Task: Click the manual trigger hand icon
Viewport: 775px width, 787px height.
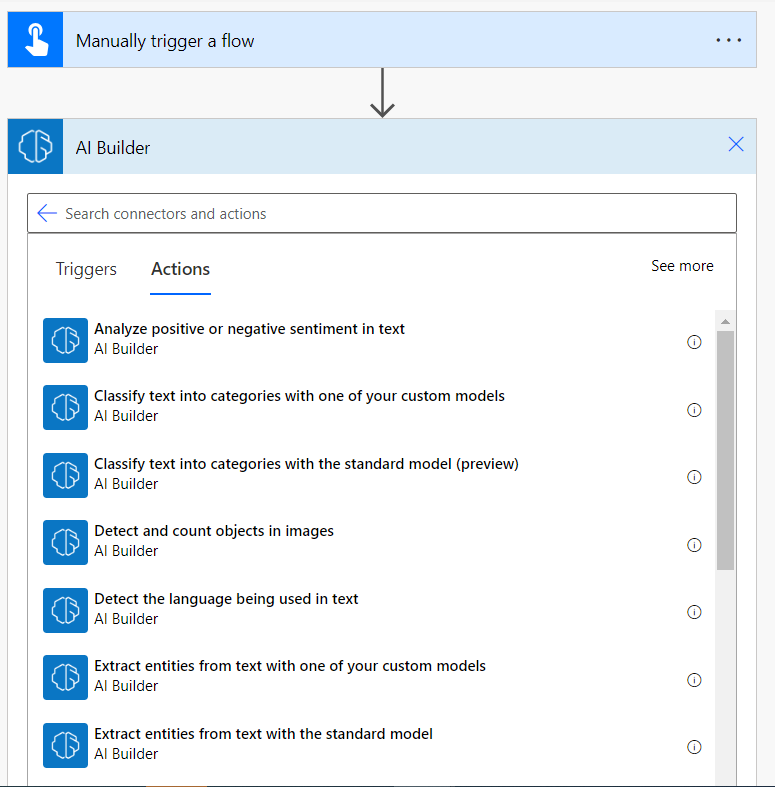Action: coord(36,40)
